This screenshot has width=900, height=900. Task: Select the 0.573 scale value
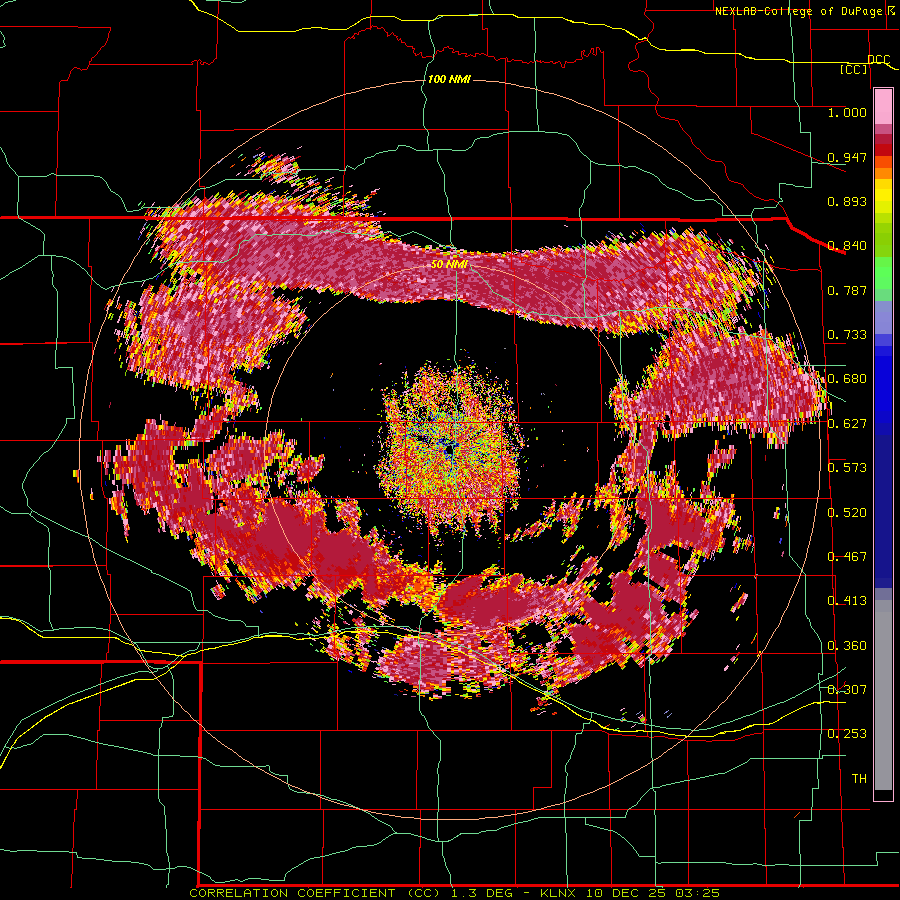point(847,468)
